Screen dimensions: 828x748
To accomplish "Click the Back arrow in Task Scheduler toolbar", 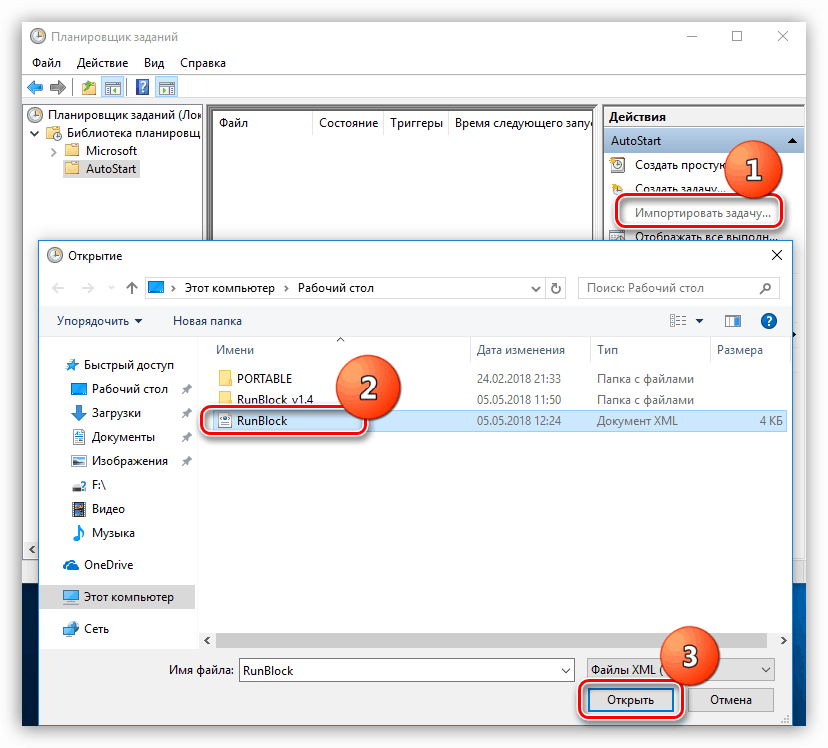I will pos(35,87).
